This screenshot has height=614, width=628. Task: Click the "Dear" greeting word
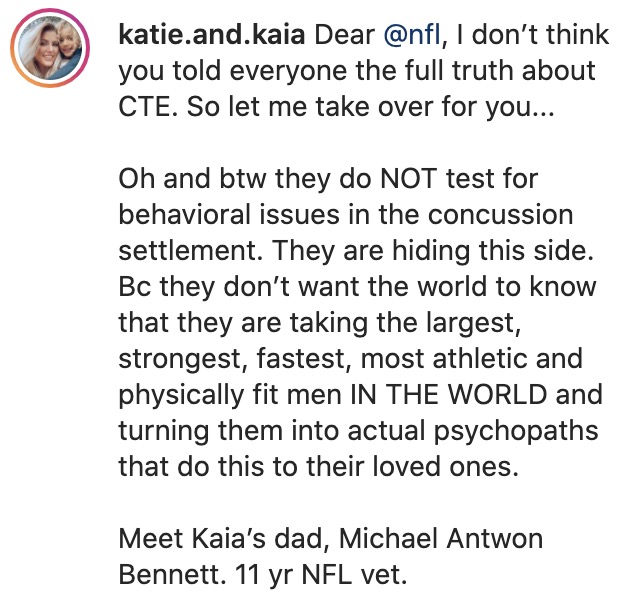pyautogui.click(x=345, y=37)
